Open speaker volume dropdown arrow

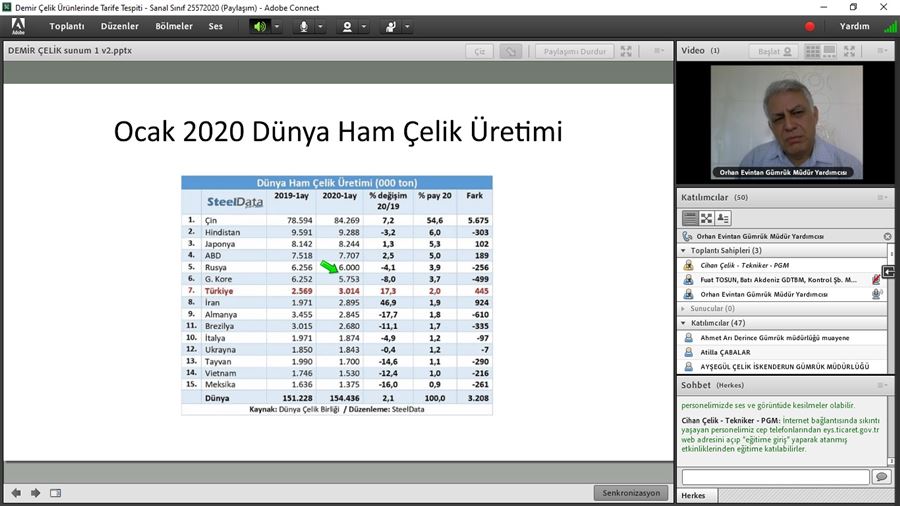pyautogui.click(x=277, y=26)
